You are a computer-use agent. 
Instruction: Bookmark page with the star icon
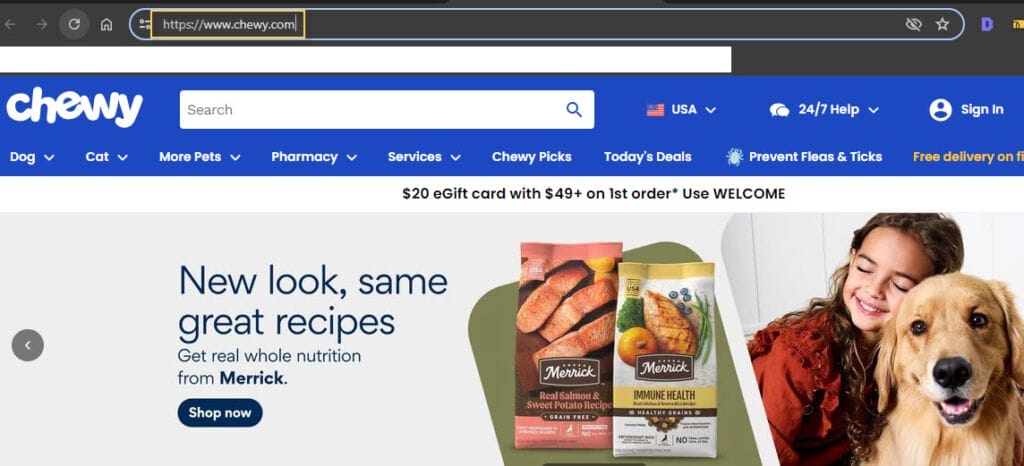(x=942, y=25)
